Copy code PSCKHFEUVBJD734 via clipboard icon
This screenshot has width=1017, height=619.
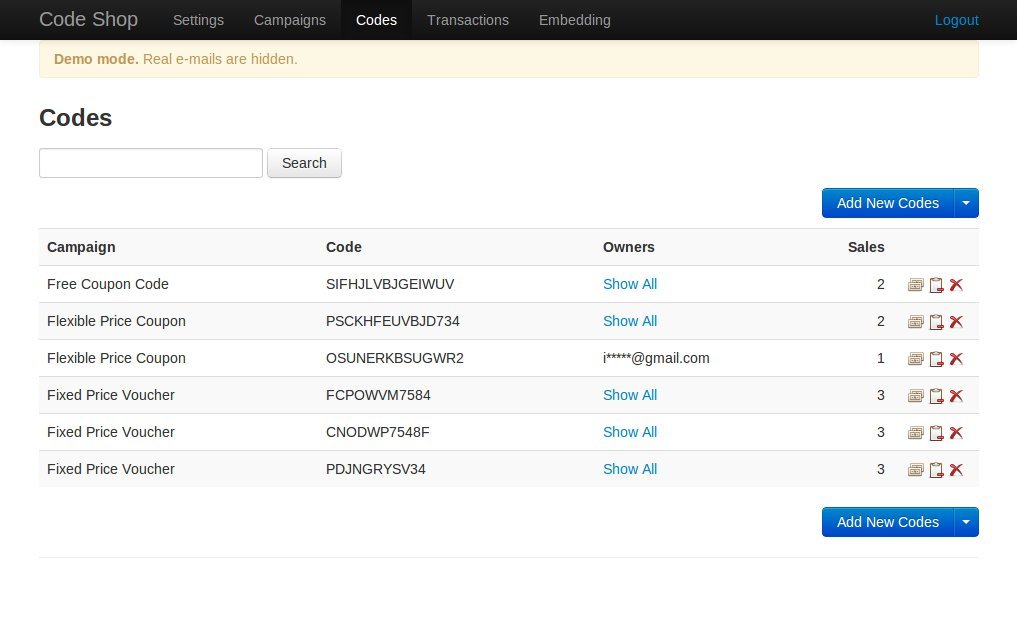click(x=936, y=321)
